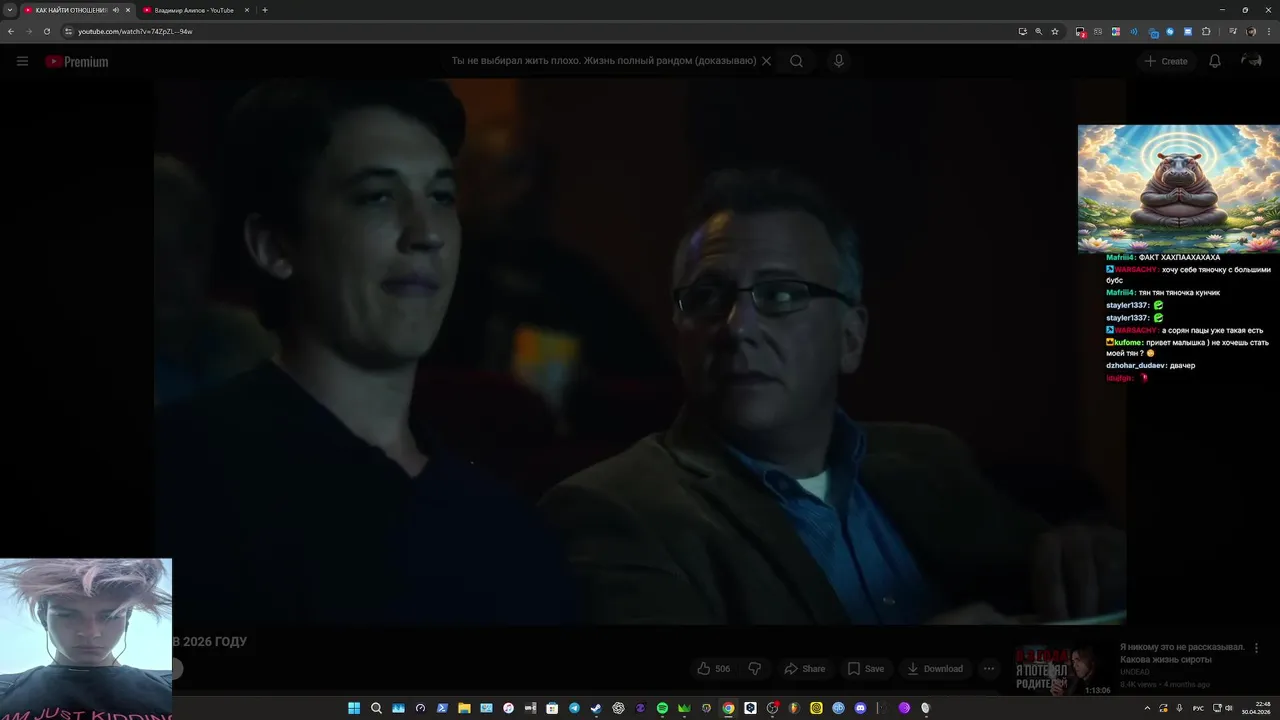This screenshot has height=720, width=1280.
Task: Open a new browser tab
Action: (x=265, y=10)
